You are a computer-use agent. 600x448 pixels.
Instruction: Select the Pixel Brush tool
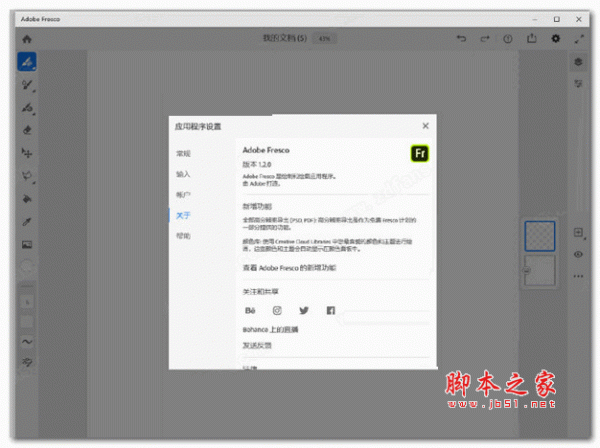point(27,62)
